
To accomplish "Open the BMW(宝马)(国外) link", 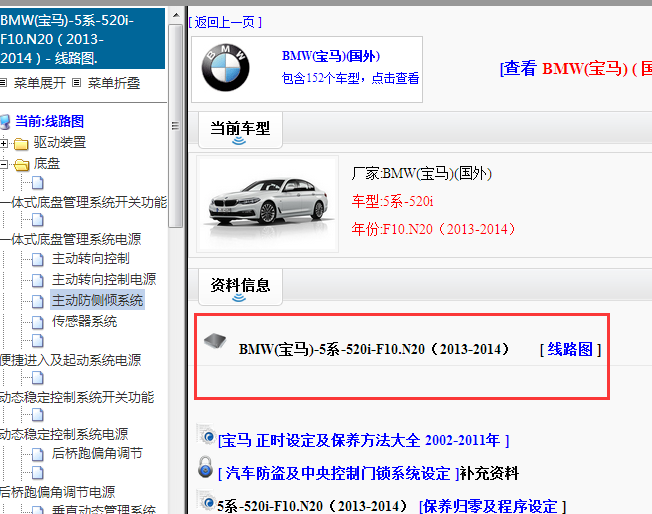I will click(331, 56).
